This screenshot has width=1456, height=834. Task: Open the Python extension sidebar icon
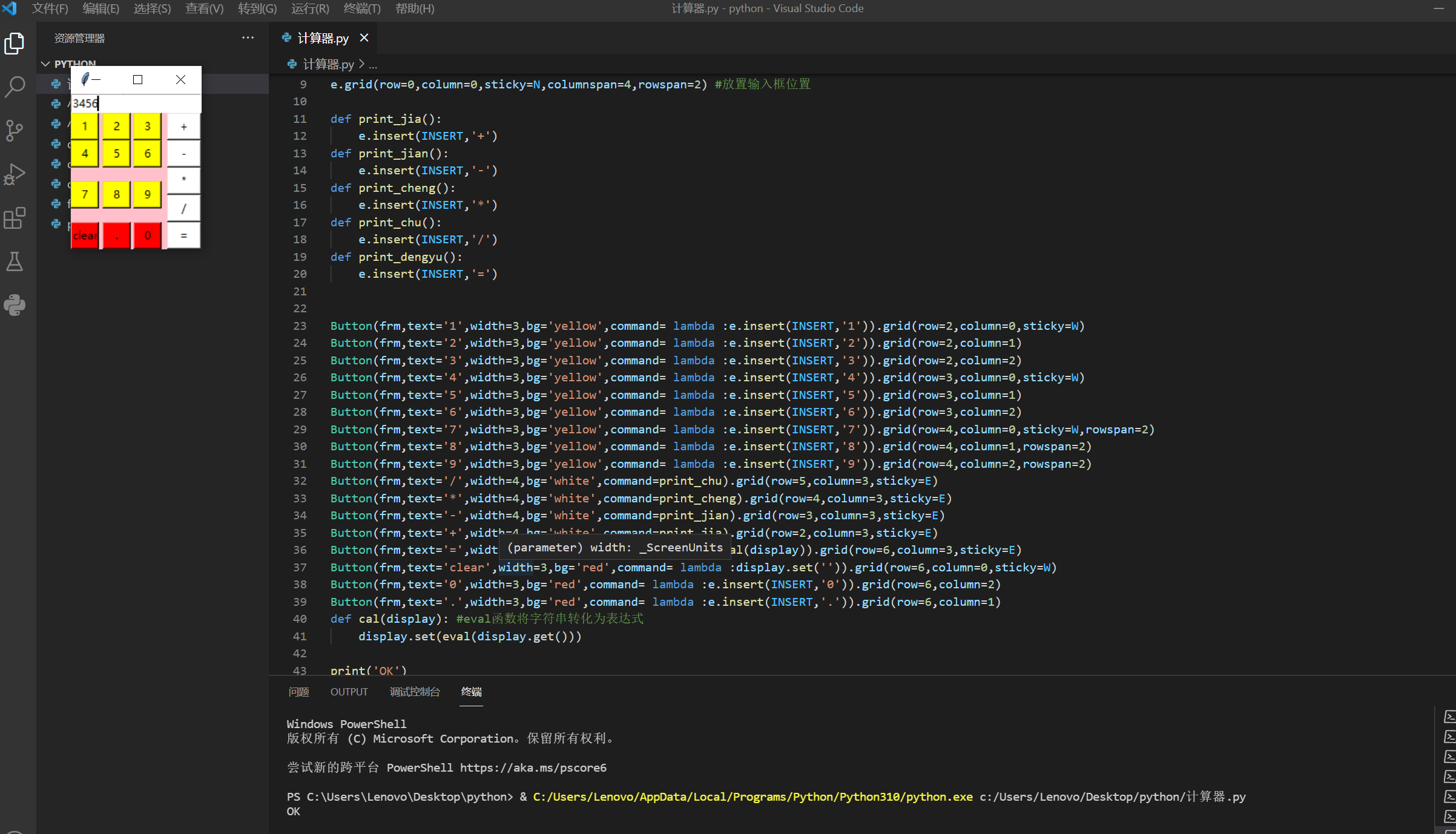click(15, 304)
